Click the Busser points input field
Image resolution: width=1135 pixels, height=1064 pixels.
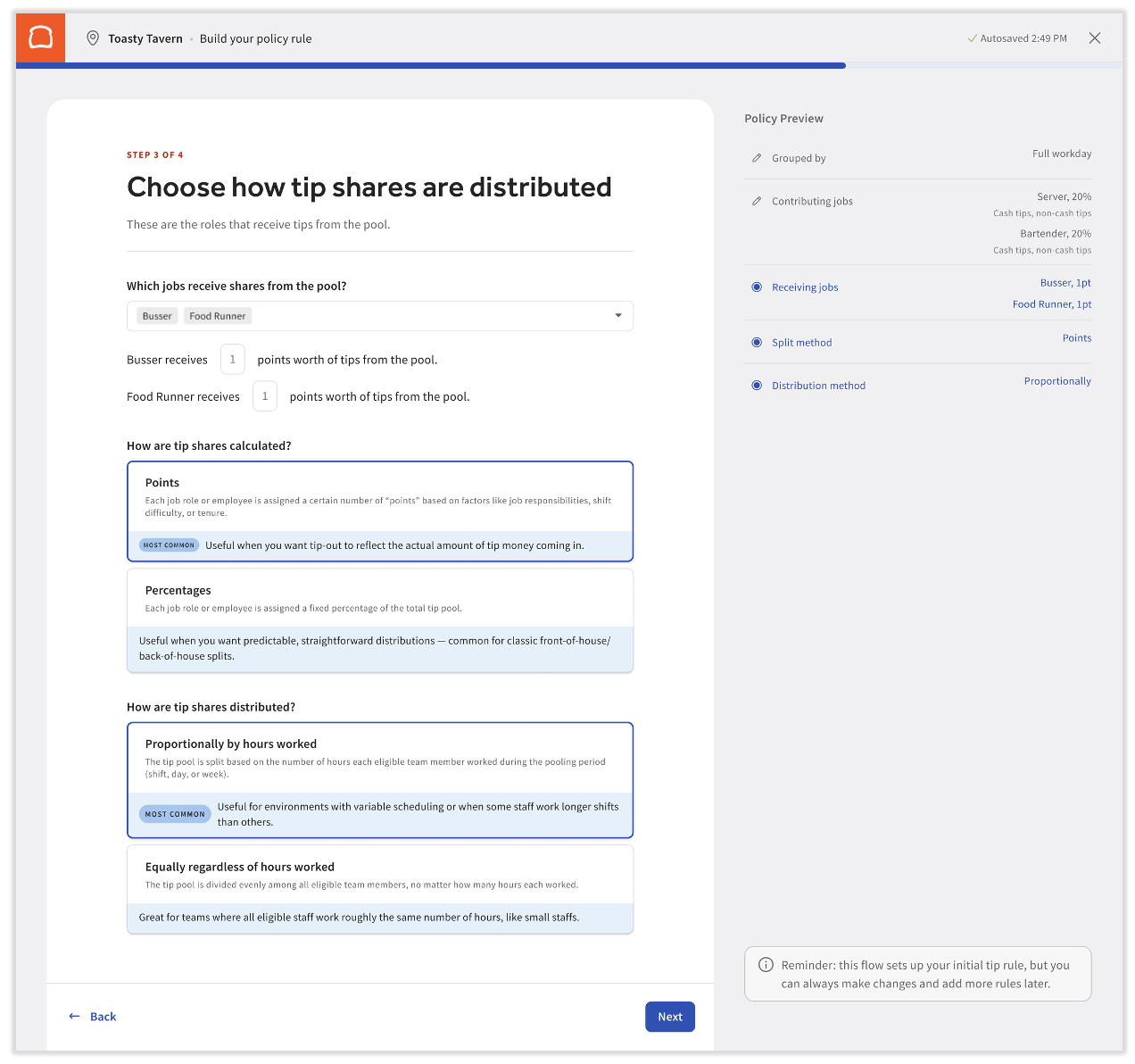point(233,360)
